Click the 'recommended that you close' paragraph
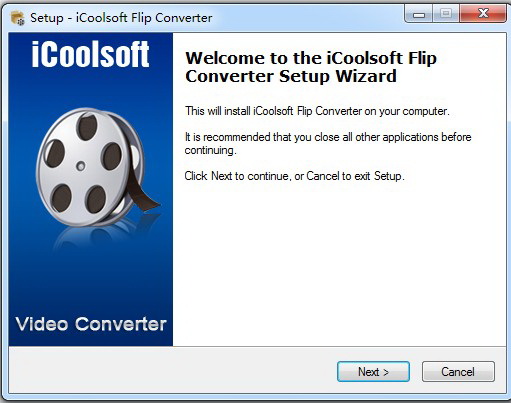Viewport: 511px width, 403px height. tap(328, 143)
